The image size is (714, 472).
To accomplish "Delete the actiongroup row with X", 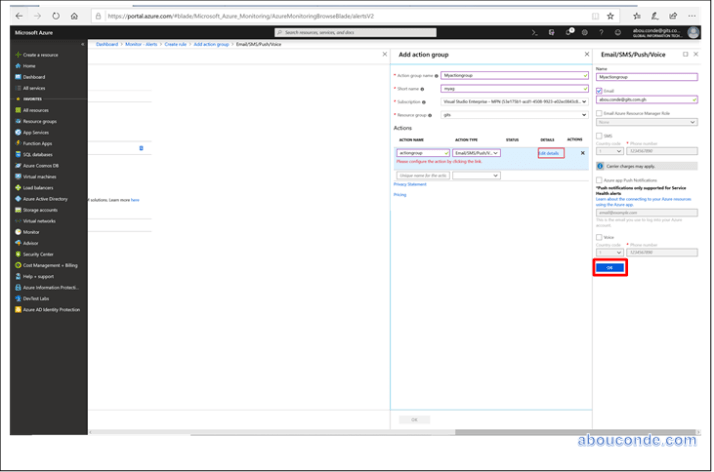I will pyautogui.click(x=583, y=152).
